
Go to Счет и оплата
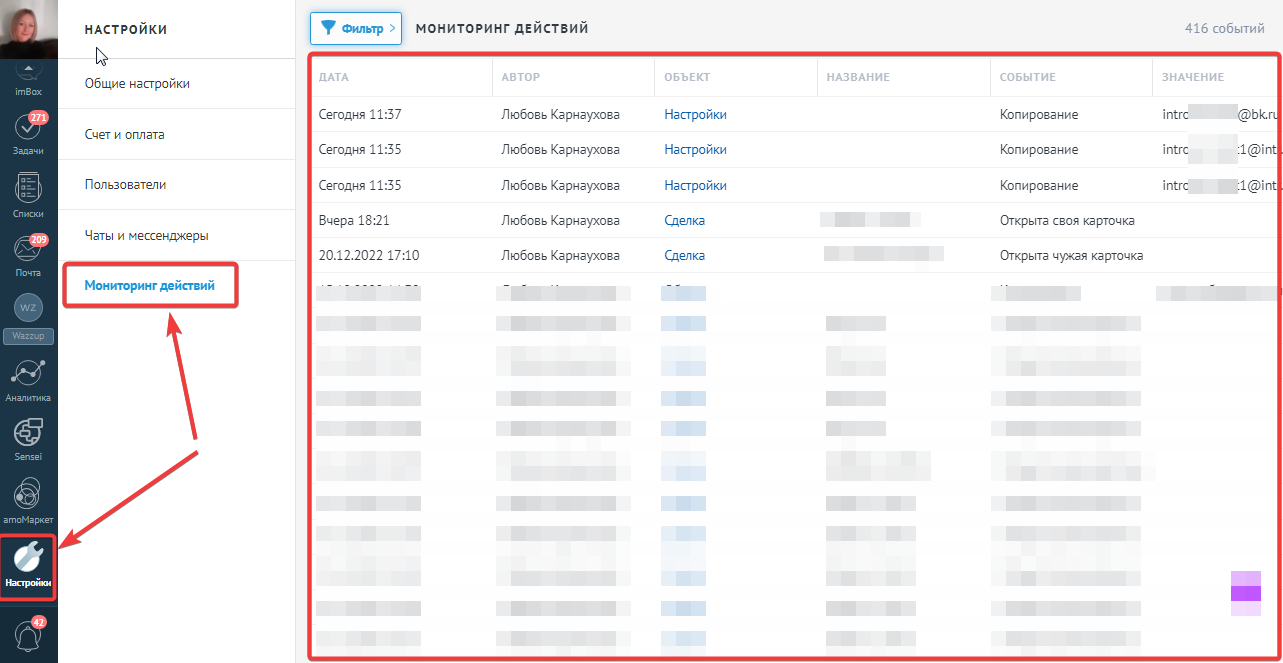tap(125, 134)
